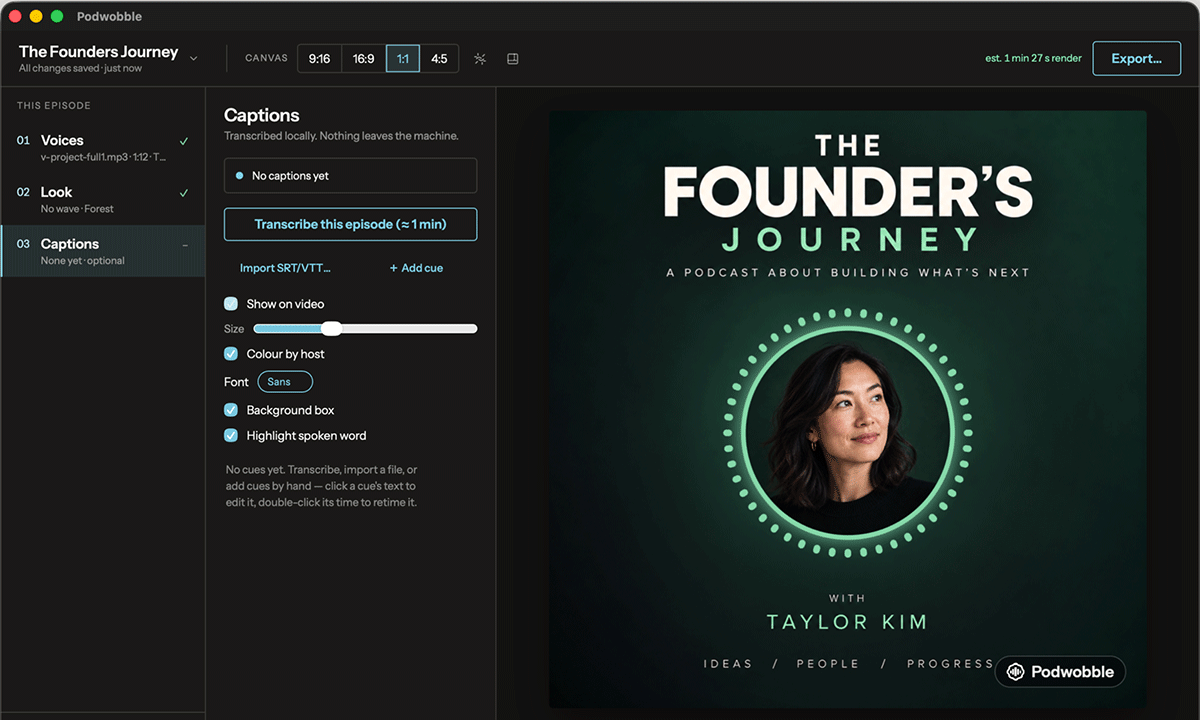Click the dash status mark on Captions step

[185, 244]
